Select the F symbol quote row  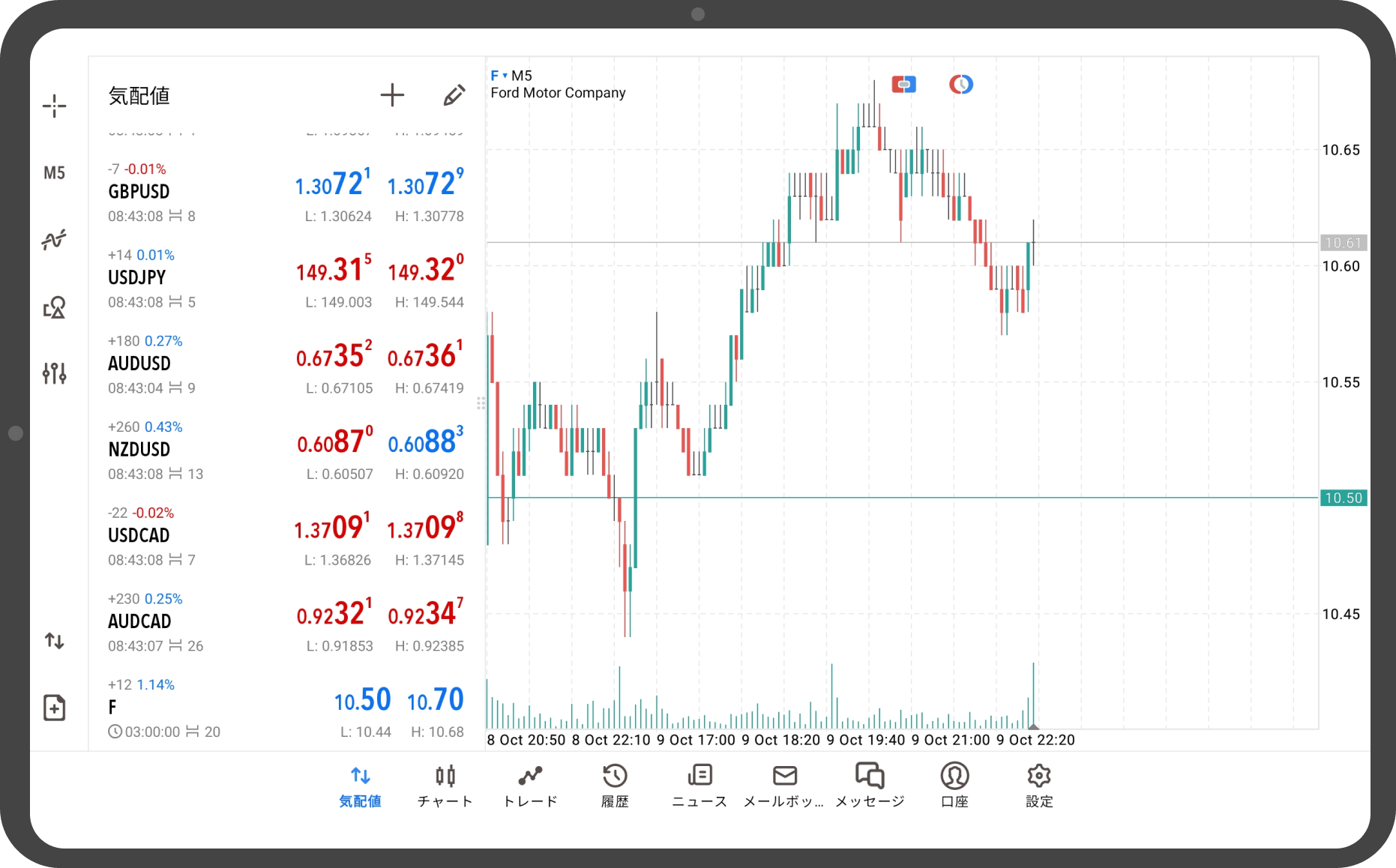[x=286, y=708]
